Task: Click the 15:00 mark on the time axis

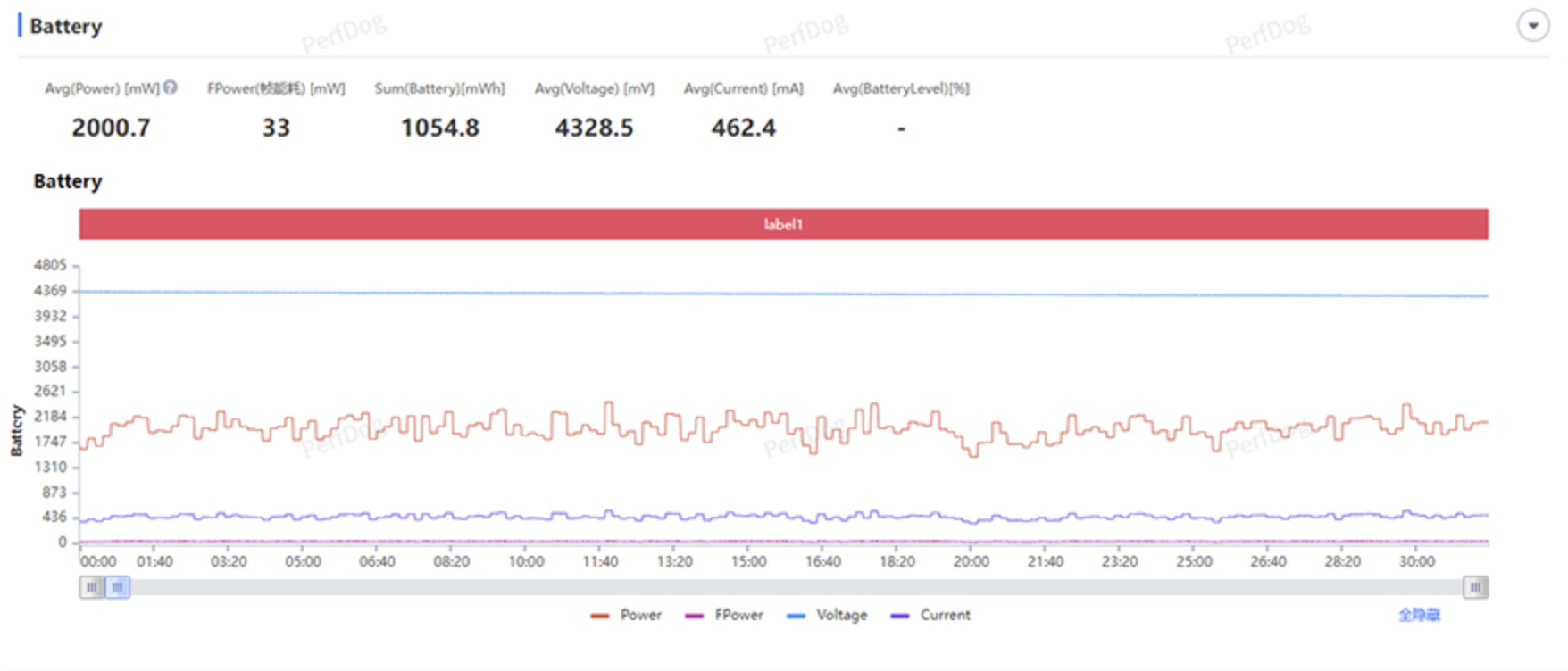Action: point(748,561)
